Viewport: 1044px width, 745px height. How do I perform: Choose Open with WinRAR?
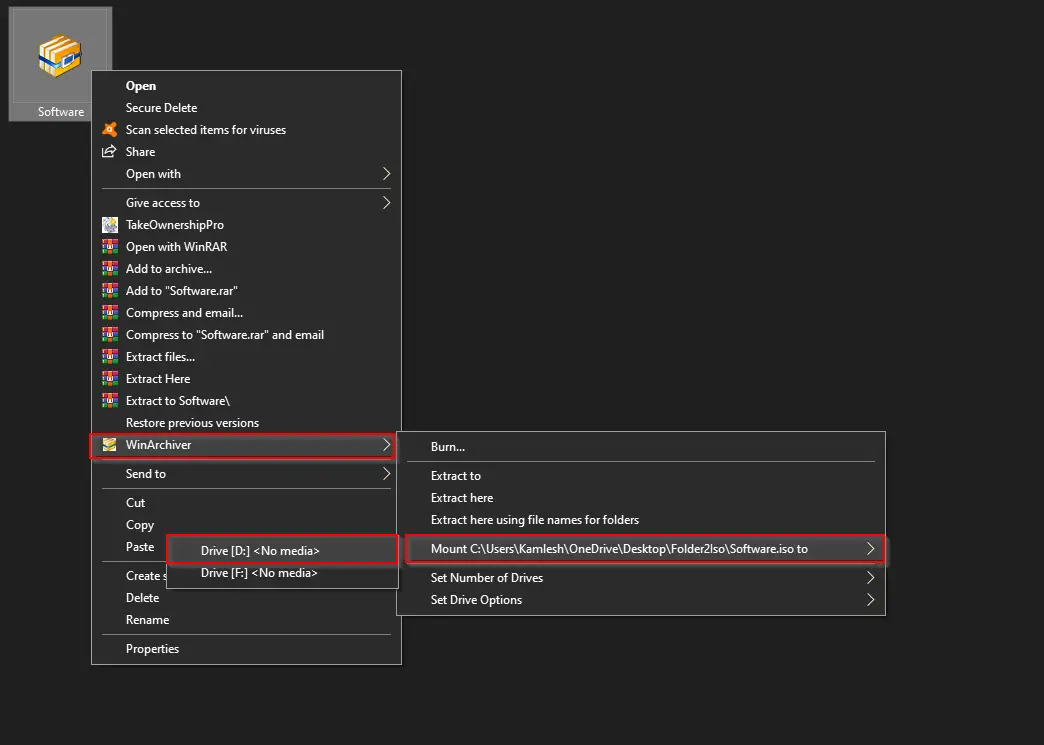coord(246,246)
